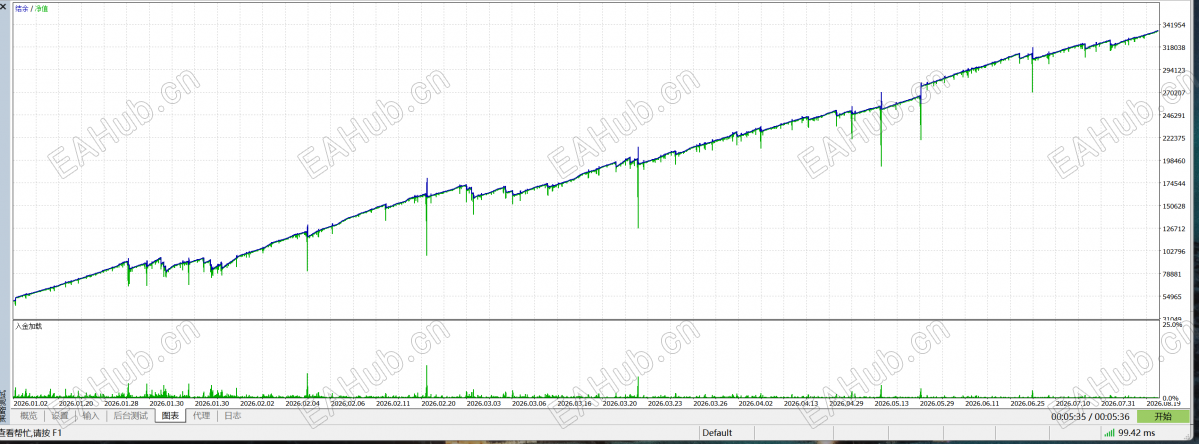Image resolution: width=1199 pixels, height=444 pixels.
Task: Click the 25.0% deposit load scale label
Action: 1172,326
